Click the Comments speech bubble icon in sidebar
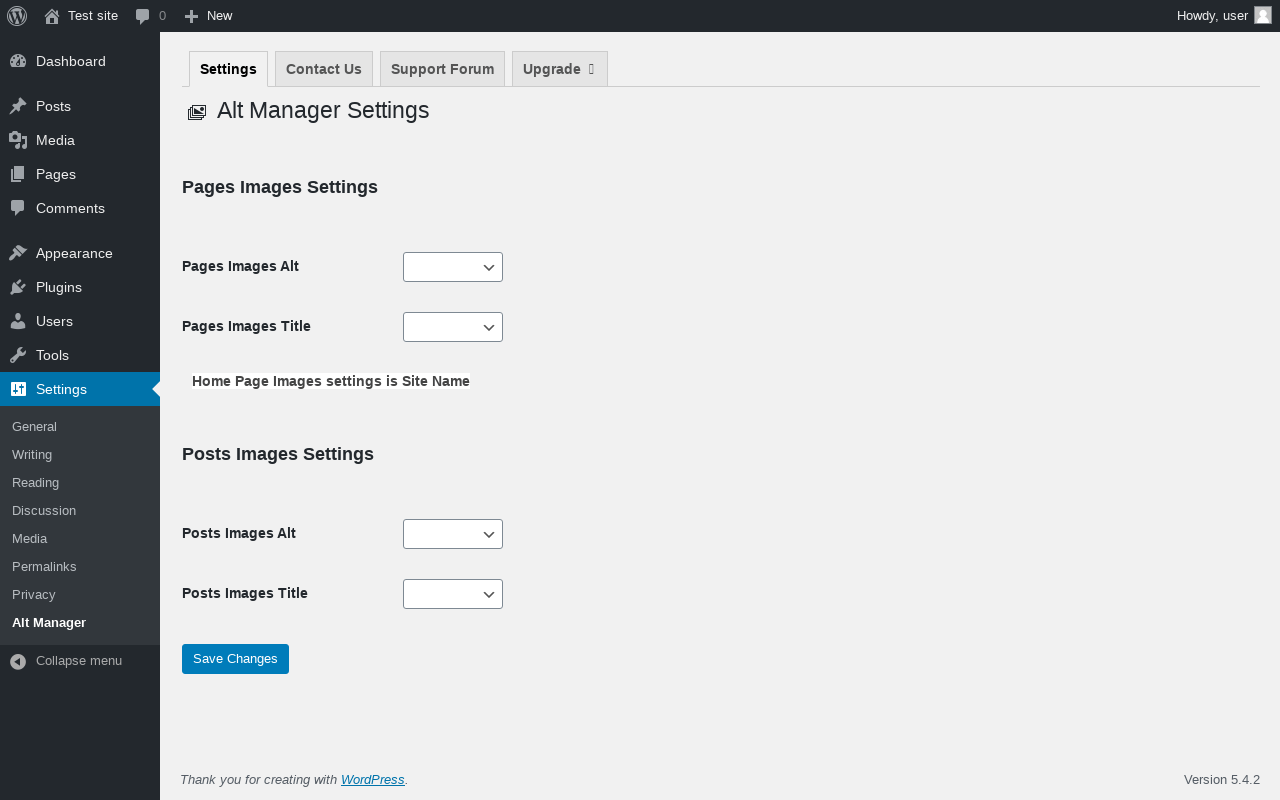The height and width of the screenshot is (800, 1280). coord(18,208)
